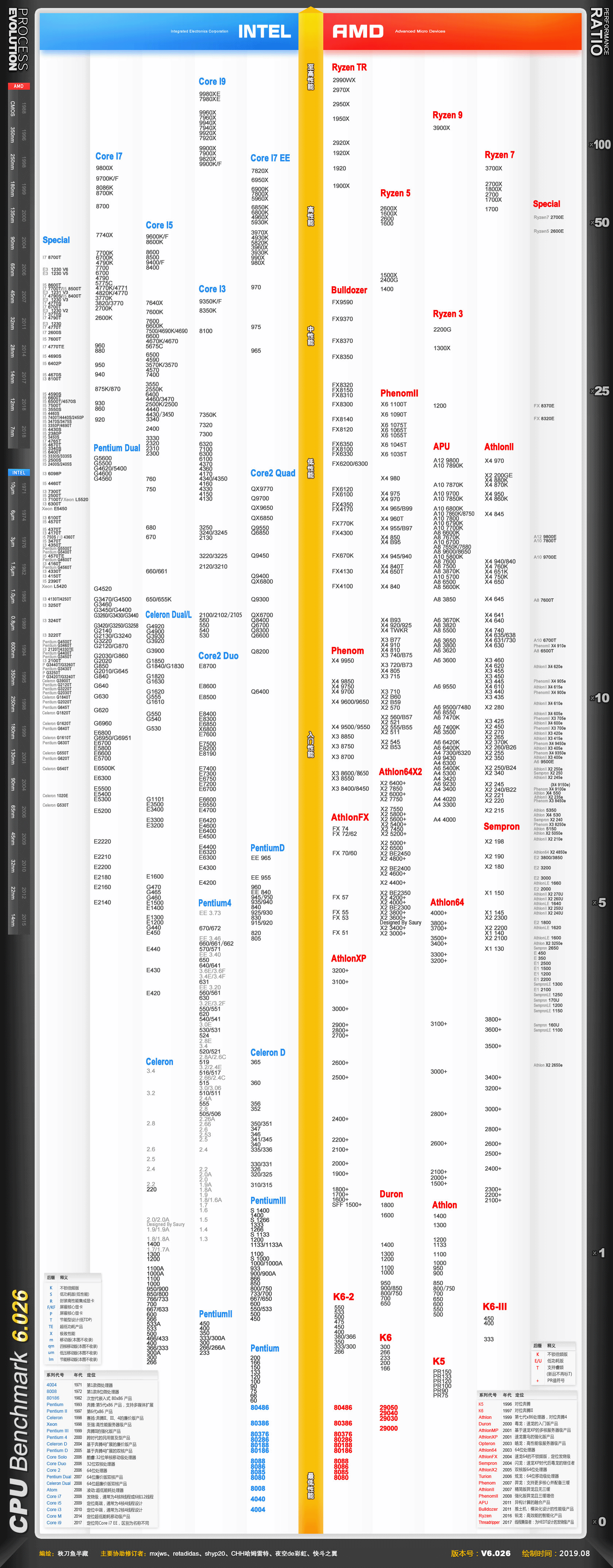Screen dimensions: 613x1568
Task: Click the PhenomII heading
Action: pos(399,393)
